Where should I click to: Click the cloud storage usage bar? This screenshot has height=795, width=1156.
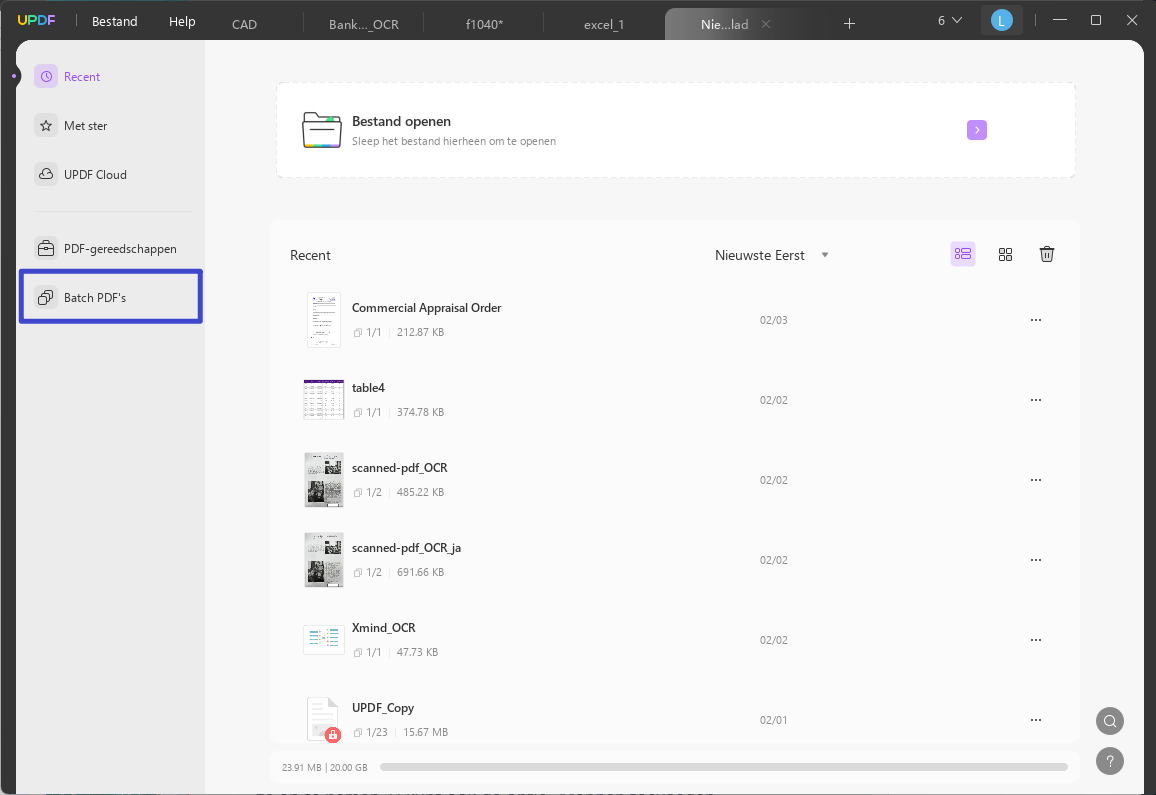point(724,767)
